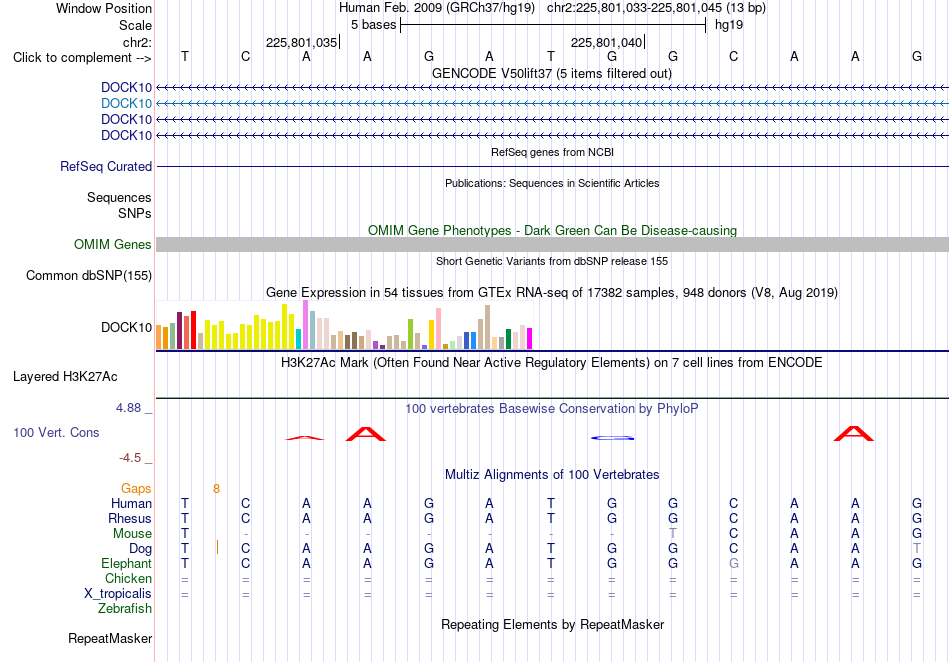
Task: Click the Common dbSNP(155) label
Action: 88,276
